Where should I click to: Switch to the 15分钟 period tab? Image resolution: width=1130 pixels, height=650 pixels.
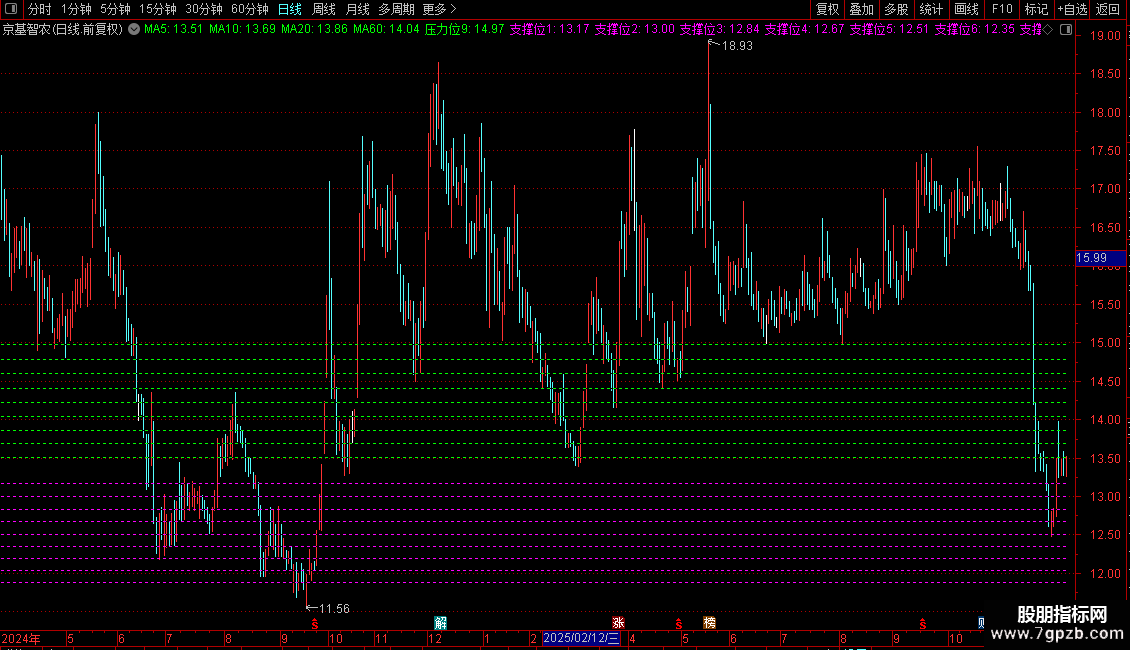coord(158,9)
